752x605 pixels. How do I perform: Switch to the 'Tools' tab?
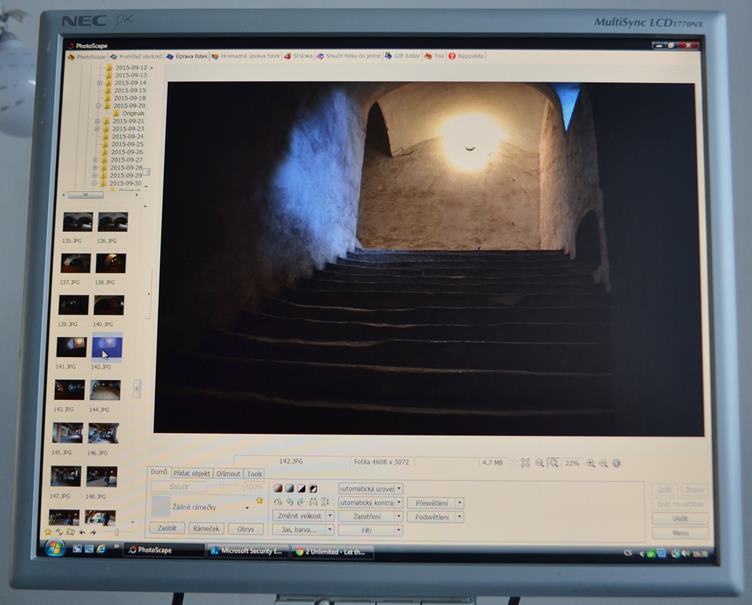click(254, 474)
